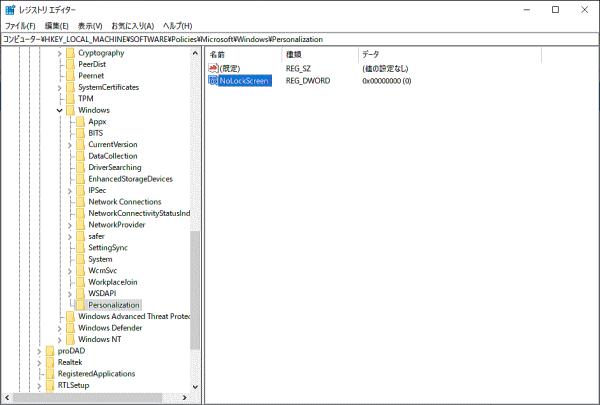Expand the WSDAPI key
600x405 pixels.
click(70, 294)
